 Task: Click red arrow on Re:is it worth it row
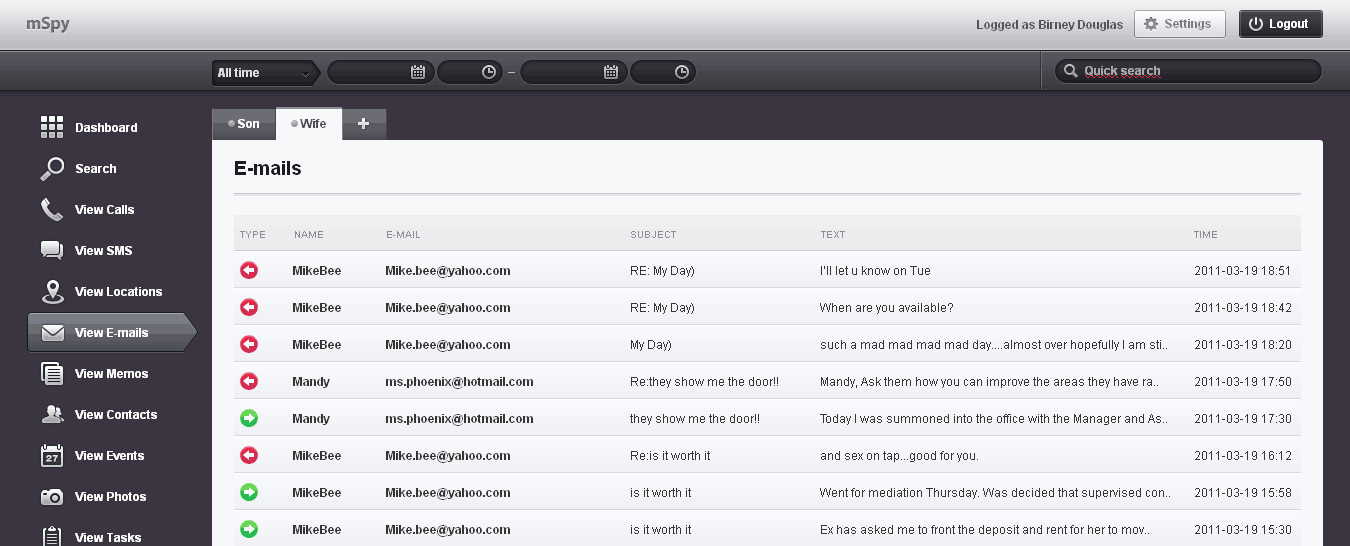249,455
